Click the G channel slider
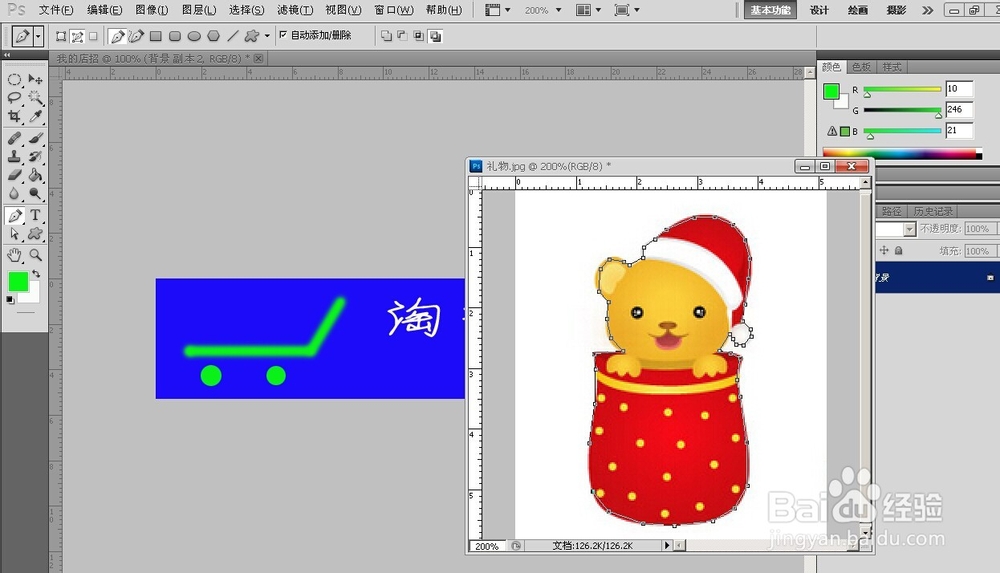 tap(902, 110)
